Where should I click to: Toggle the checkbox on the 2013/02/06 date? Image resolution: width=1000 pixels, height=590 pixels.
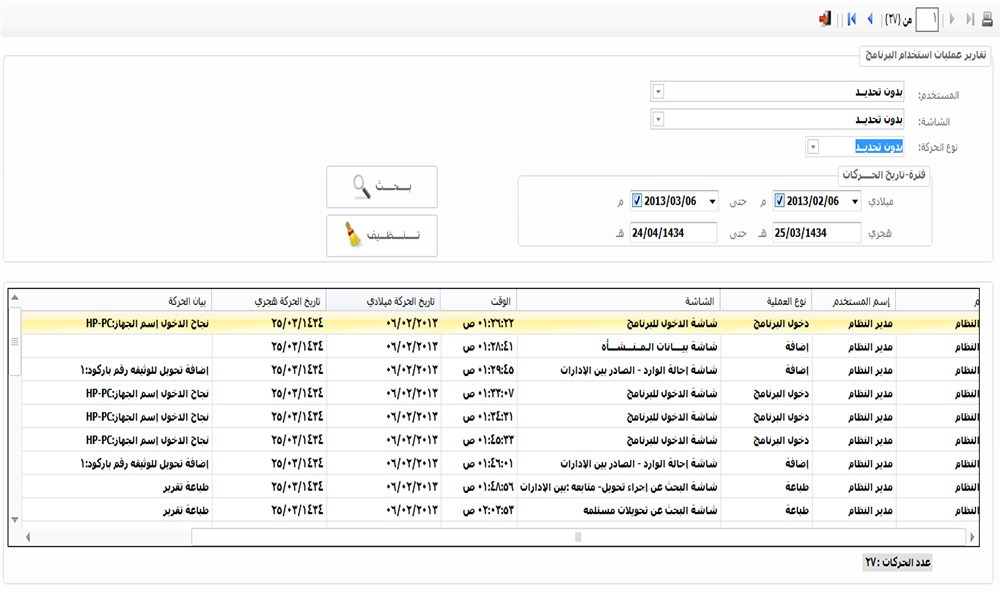[780, 201]
